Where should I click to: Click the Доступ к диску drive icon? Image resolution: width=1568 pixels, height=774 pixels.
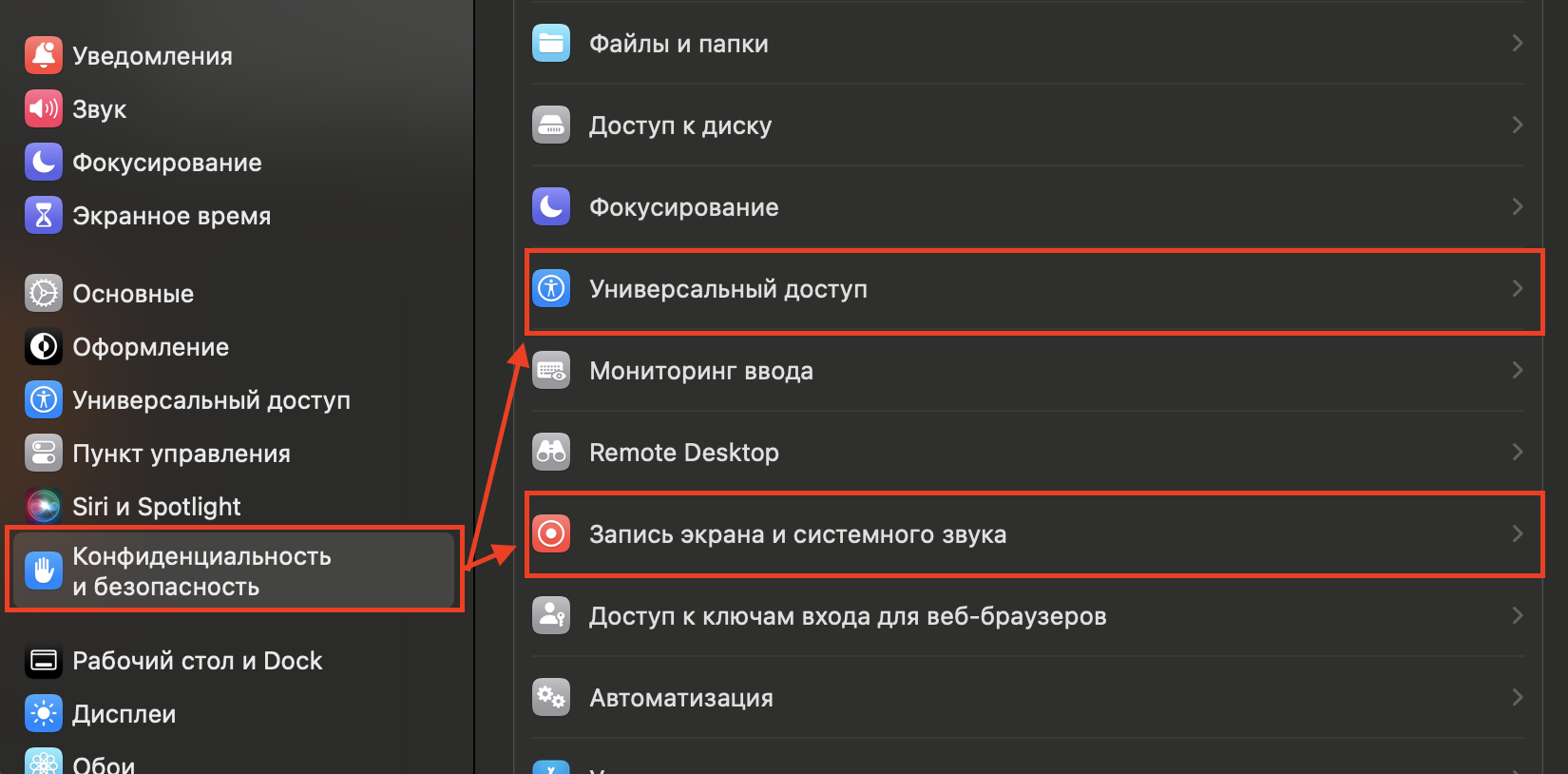pos(551,125)
